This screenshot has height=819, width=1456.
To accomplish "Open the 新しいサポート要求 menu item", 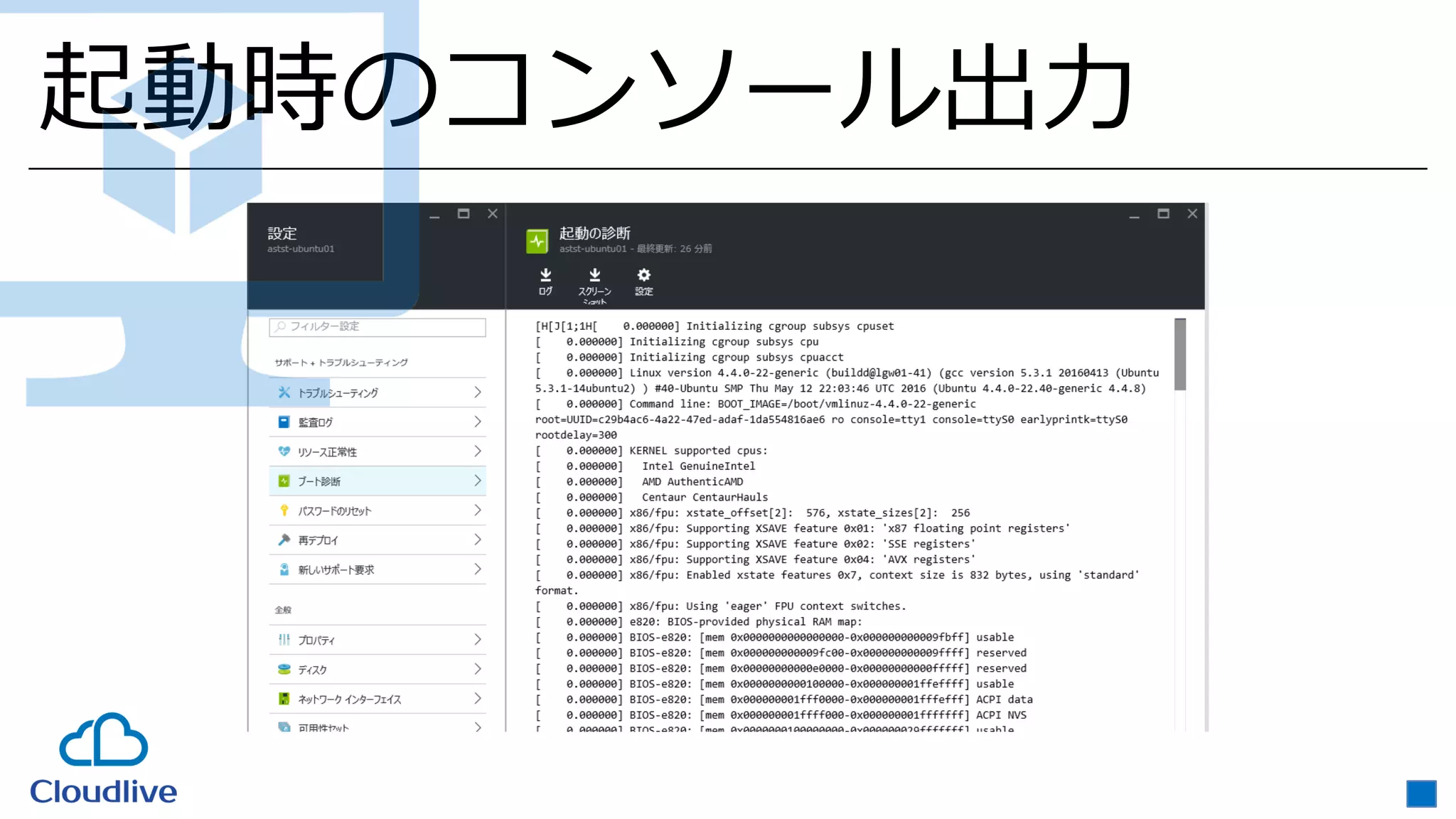I will pyautogui.click(x=336, y=570).
